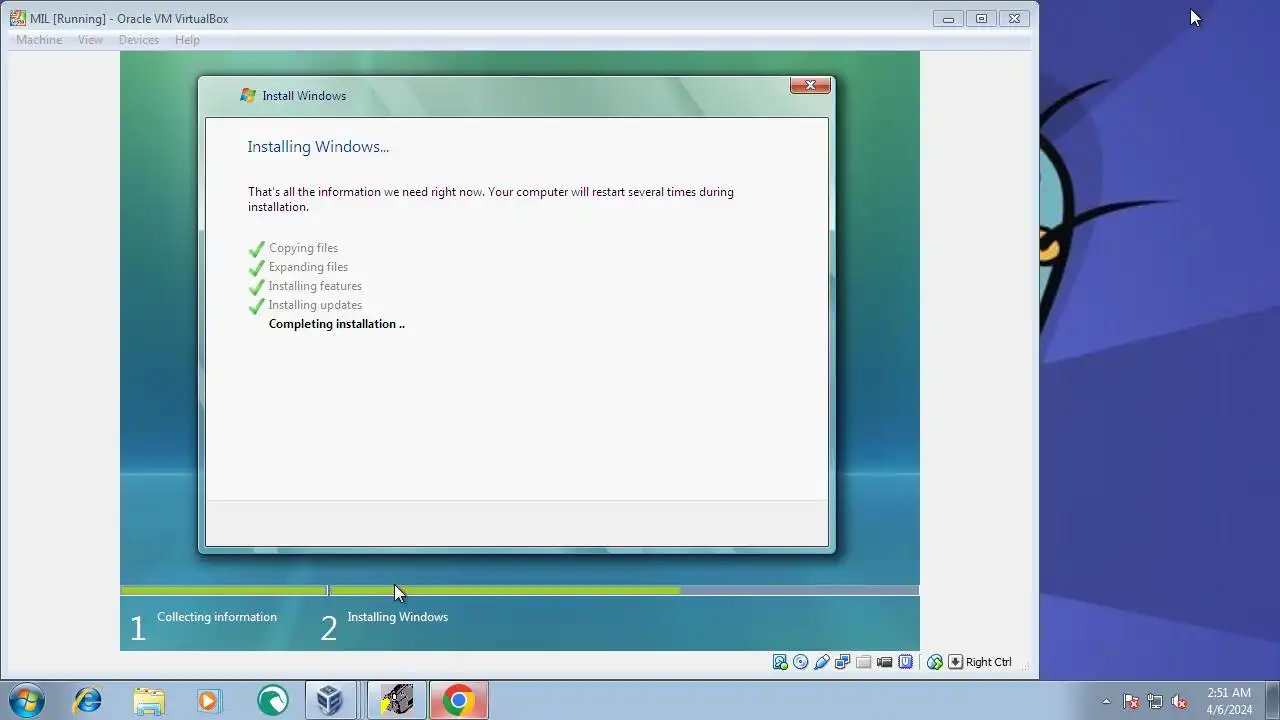Click the video capture status icon
Screen dimensions: 1280x720
coord(885,662)
